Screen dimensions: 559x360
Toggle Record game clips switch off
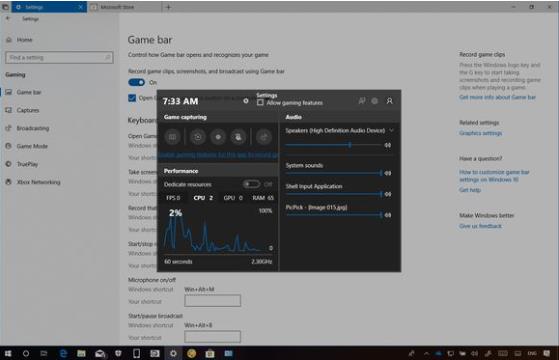coord(137,83)
